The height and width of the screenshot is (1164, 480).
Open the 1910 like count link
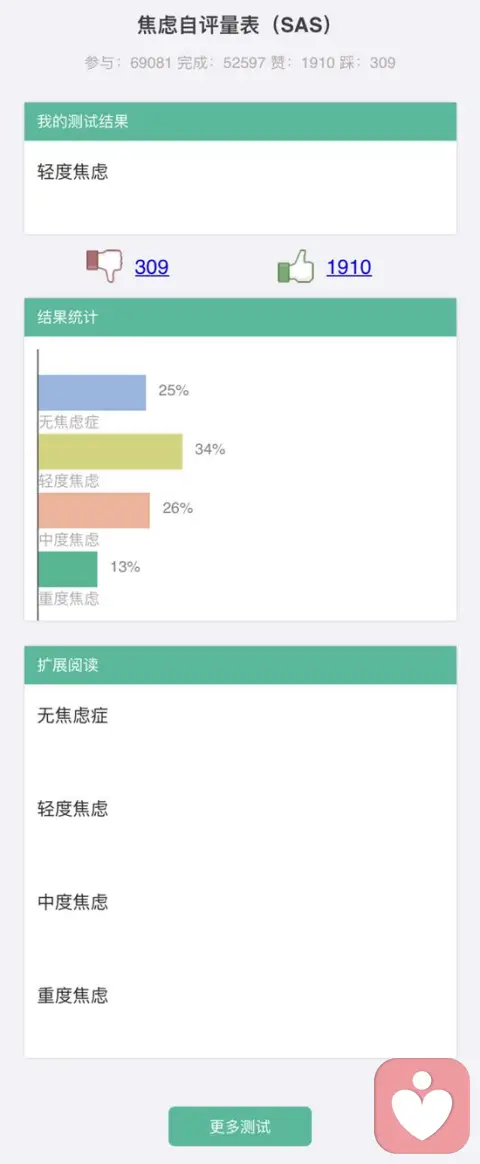(349, 267)
